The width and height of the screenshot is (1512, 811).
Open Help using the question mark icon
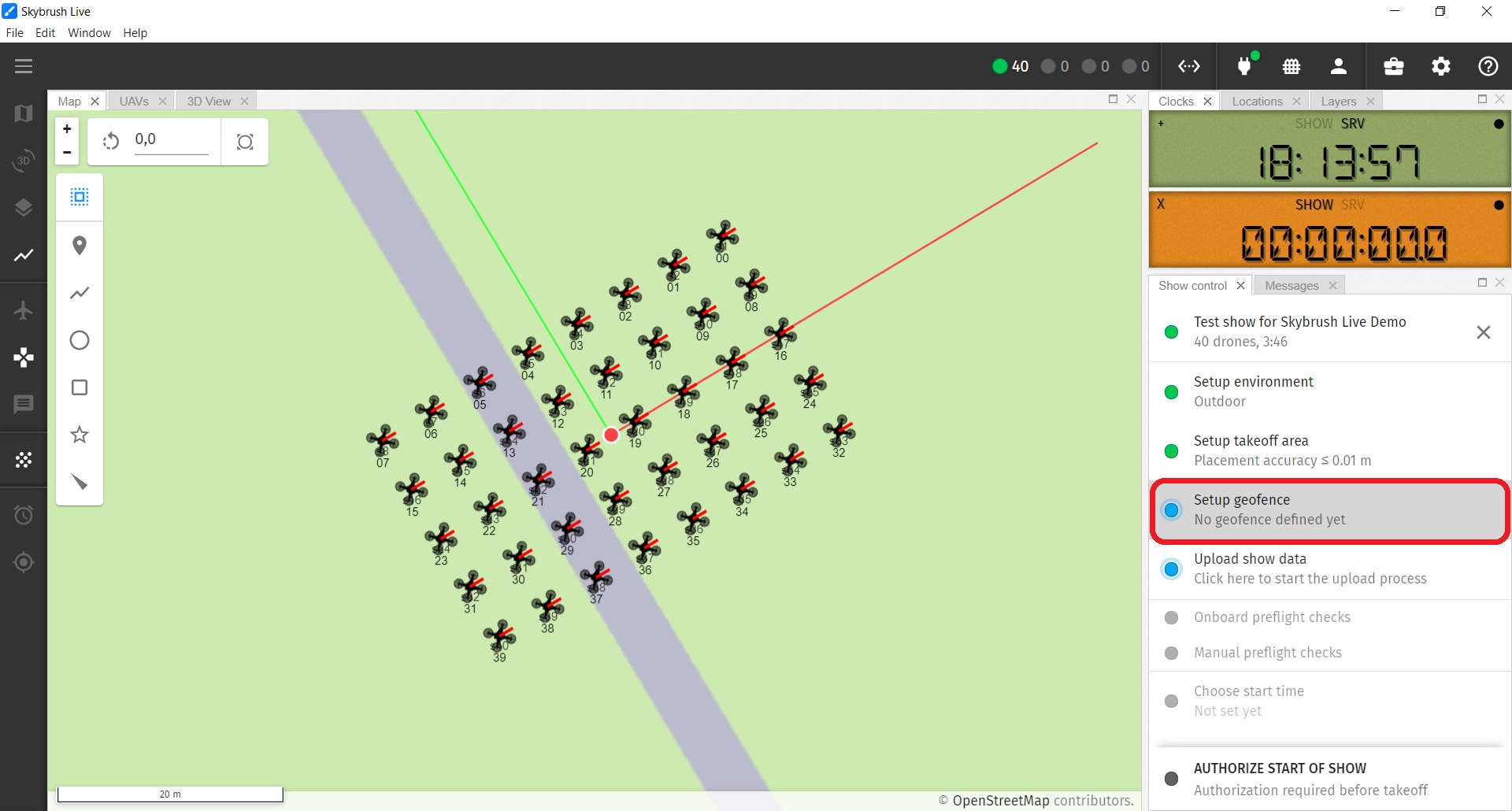[1488, 66]
